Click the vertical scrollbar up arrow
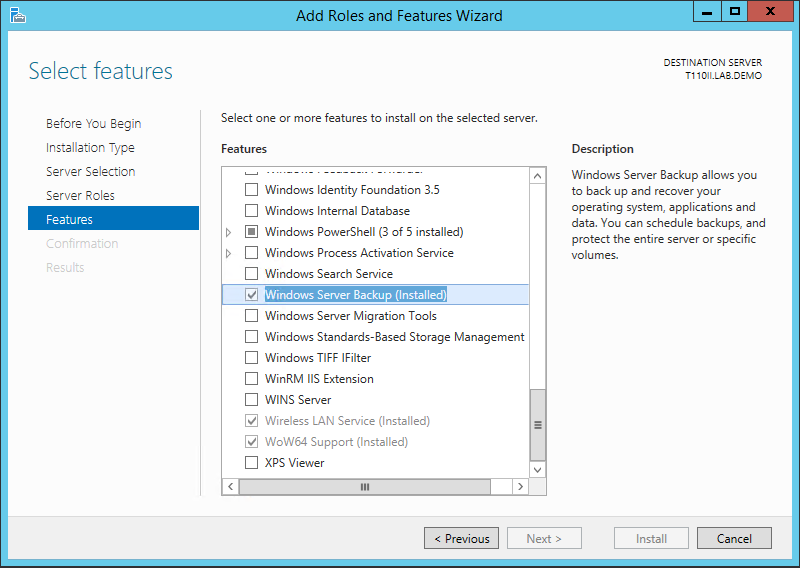 [x=538, y=176]
